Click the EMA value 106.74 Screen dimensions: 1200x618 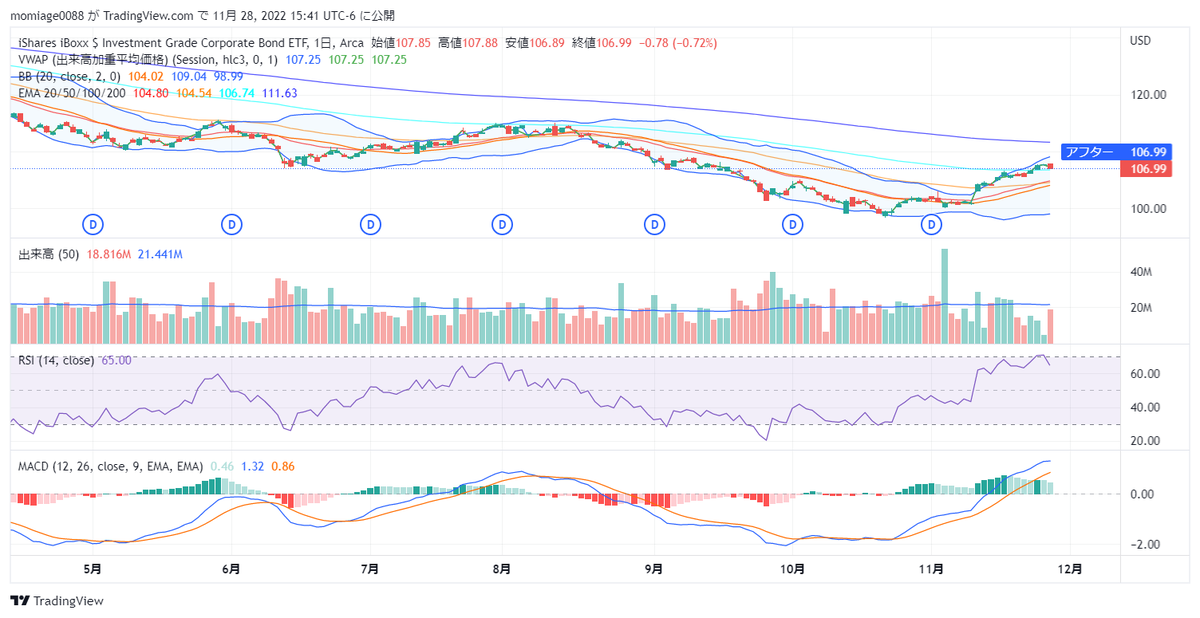237,92
